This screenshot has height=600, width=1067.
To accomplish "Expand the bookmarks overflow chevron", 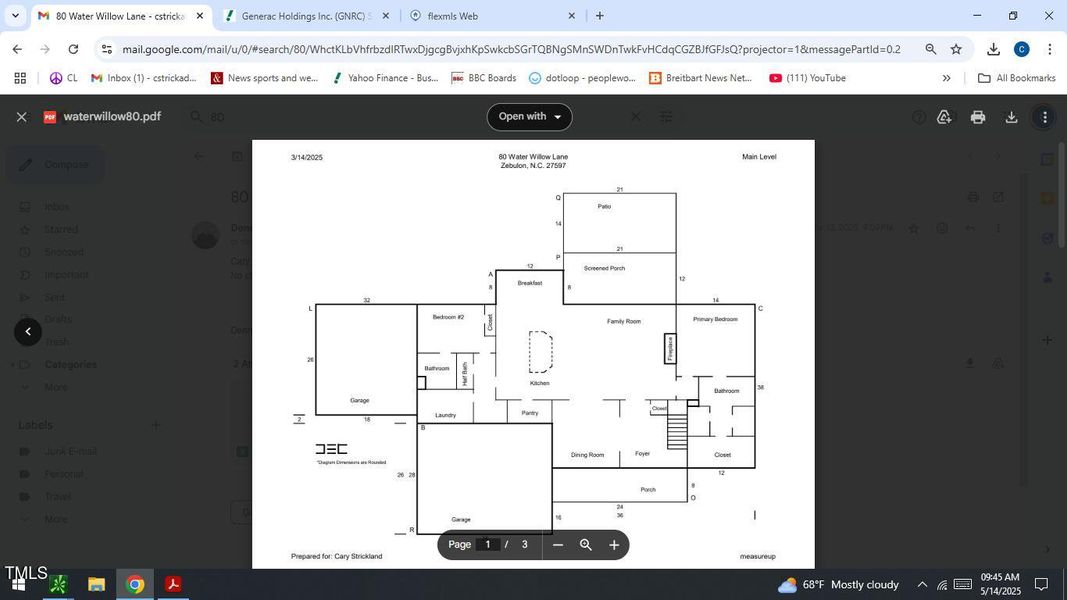I will pos(947,78).
